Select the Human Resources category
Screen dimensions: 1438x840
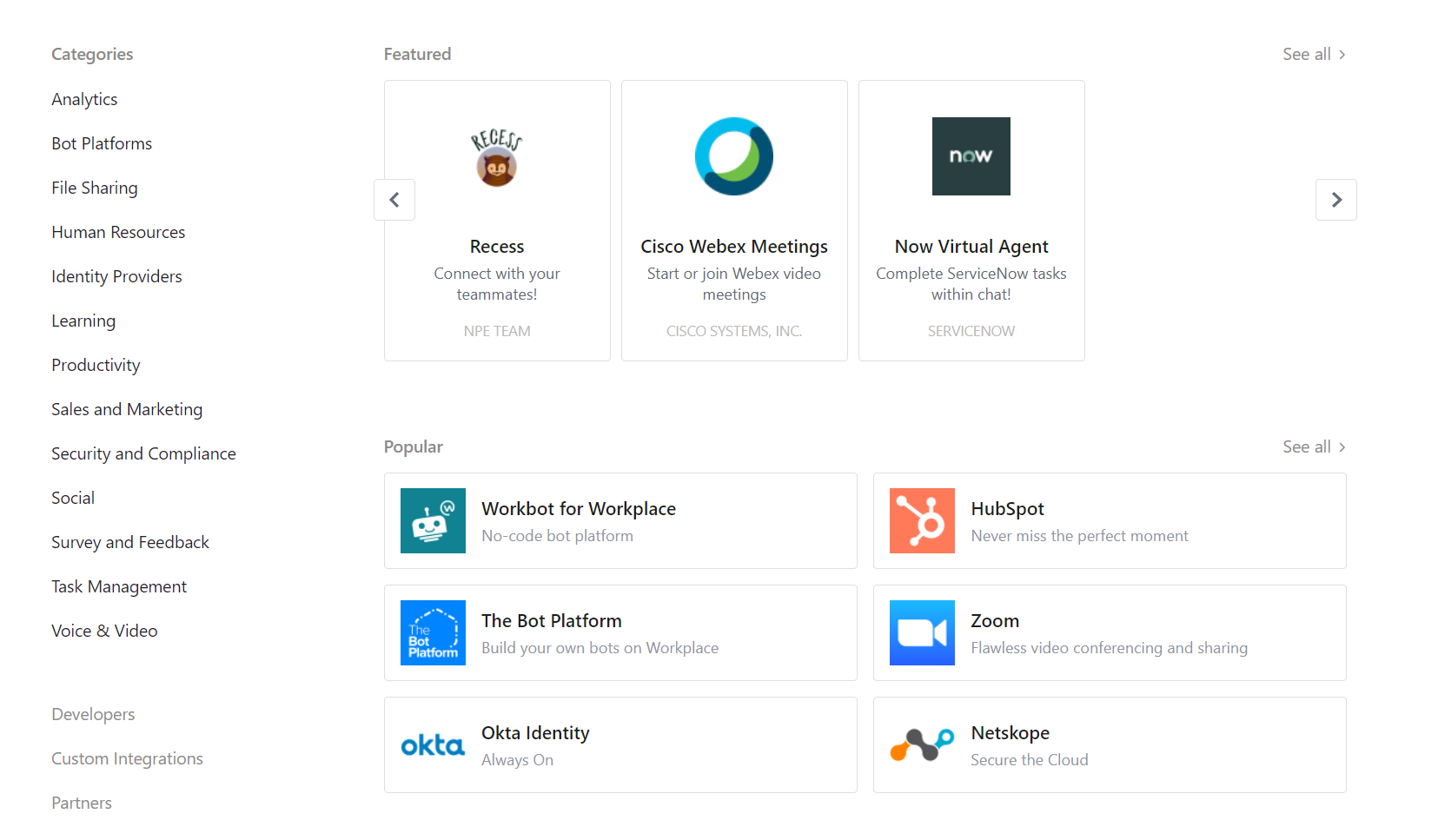(x=118, y=232)
